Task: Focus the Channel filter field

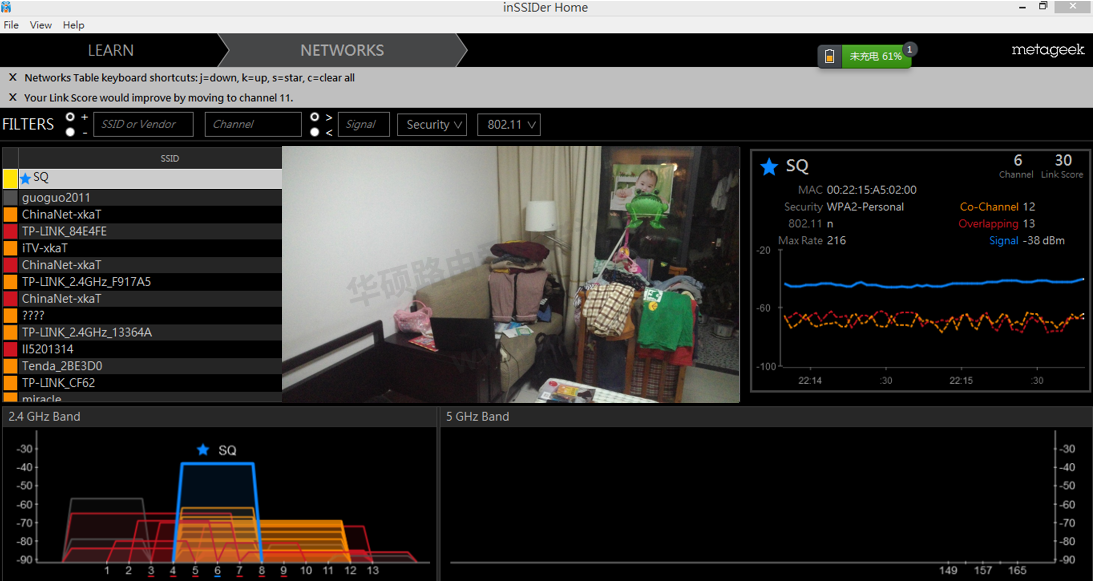Action: (x=253, y=124)
